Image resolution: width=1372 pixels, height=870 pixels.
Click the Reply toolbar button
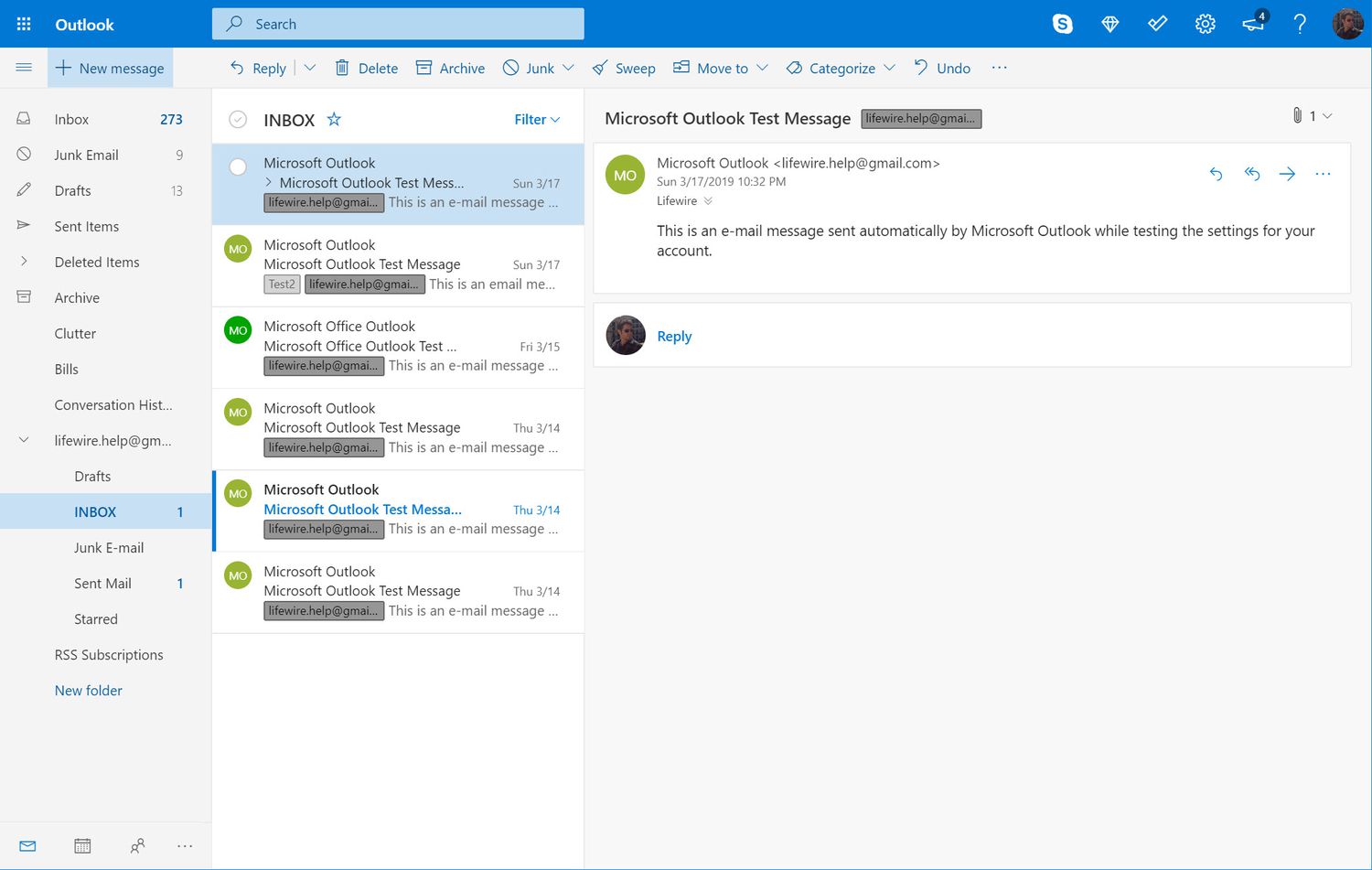point(258,68)
